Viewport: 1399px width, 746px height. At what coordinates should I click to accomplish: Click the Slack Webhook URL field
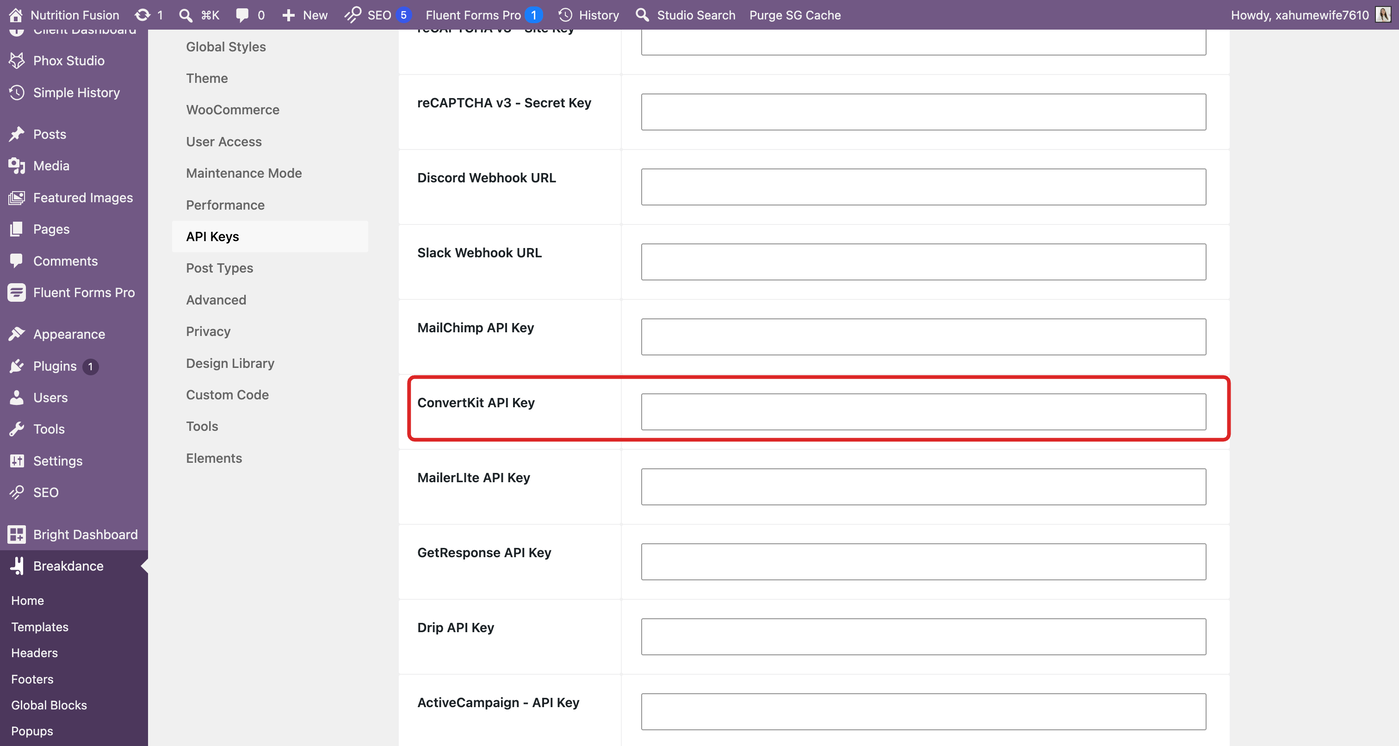tap(923, 262)
